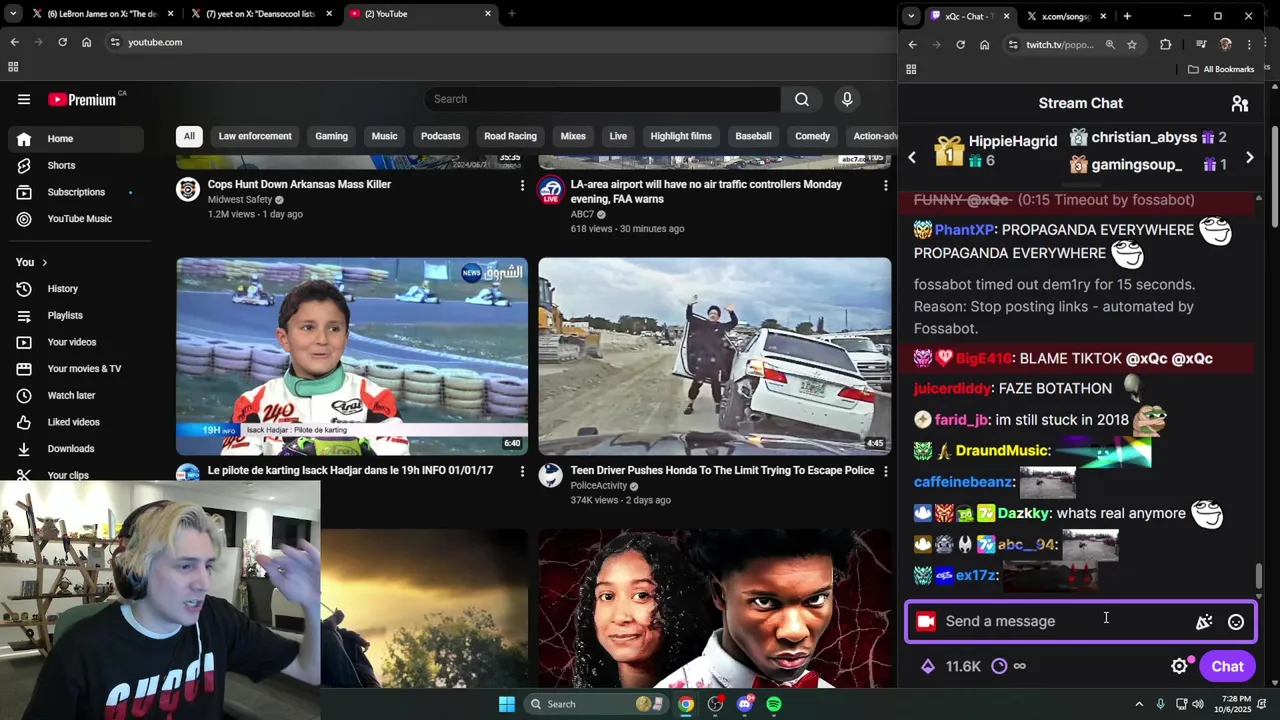Click channel points 11.6K balance
Screen dimensions: 1280x720
pos(951,666)
